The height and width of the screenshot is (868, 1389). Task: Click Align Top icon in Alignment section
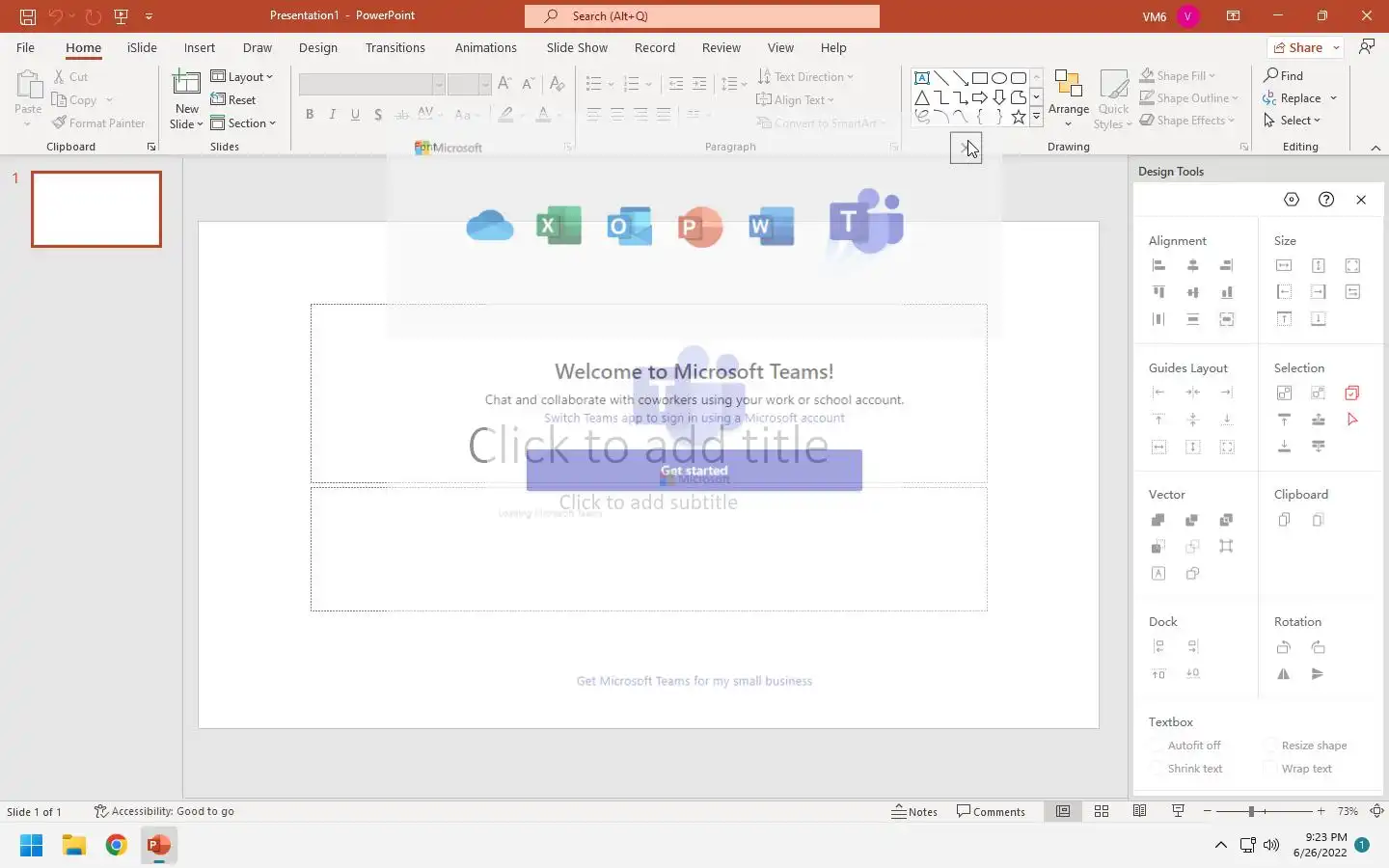tap(1158, 292)
